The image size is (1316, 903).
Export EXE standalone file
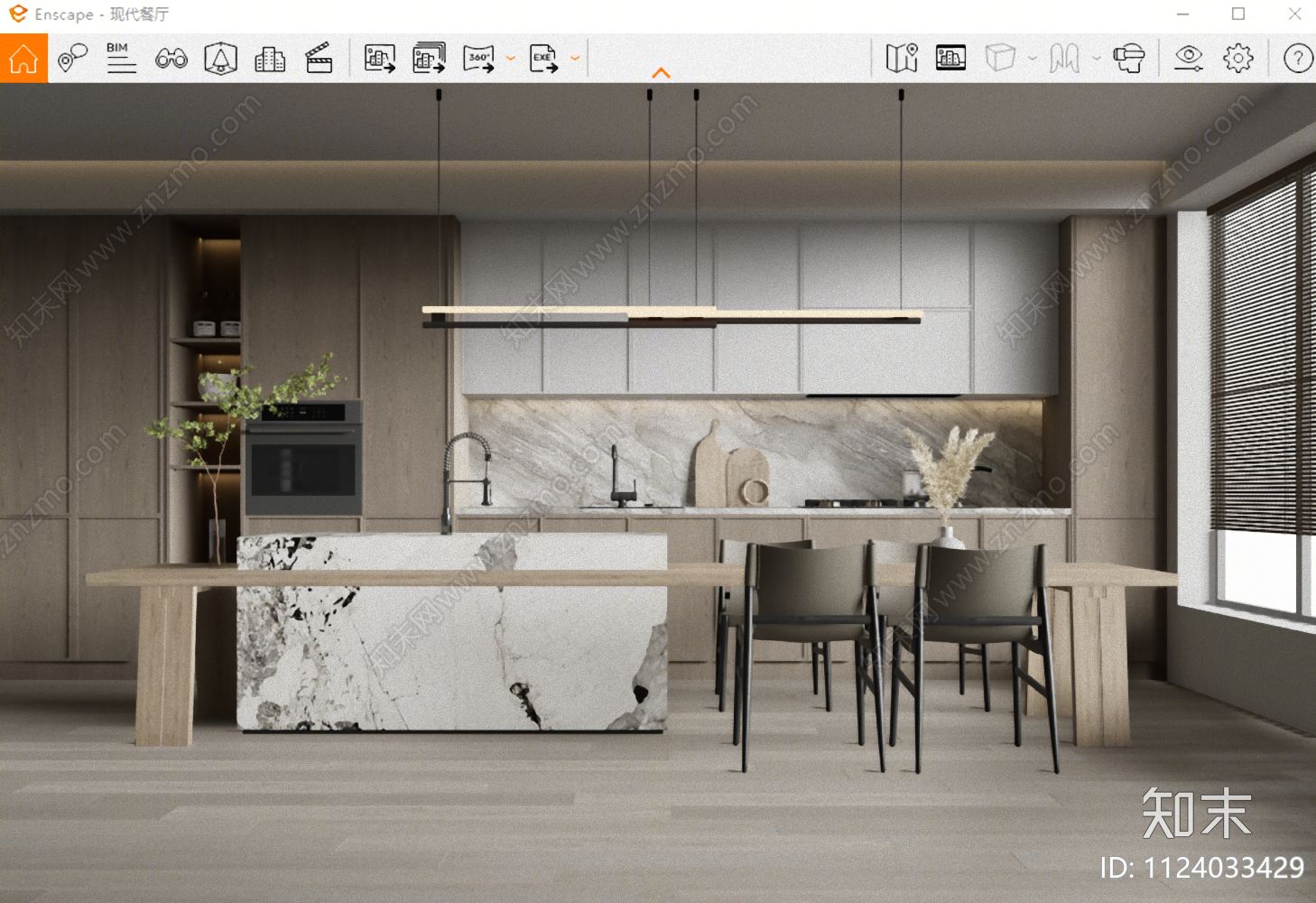[x=543, y=59]
